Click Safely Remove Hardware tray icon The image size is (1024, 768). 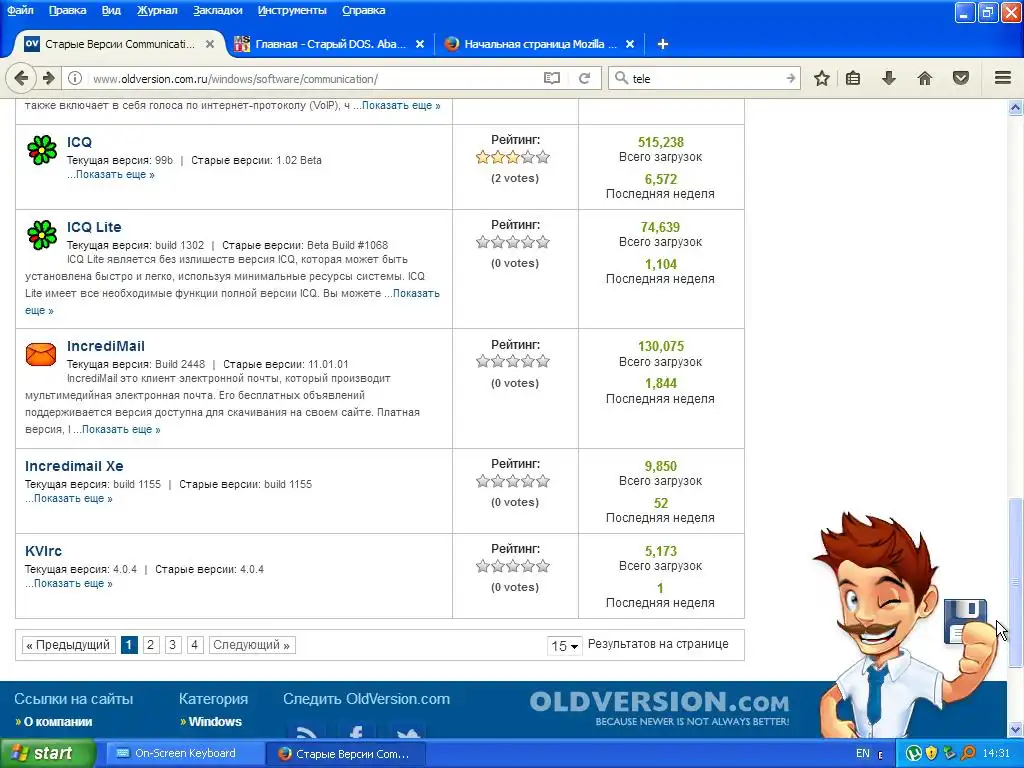[x=950, y=754]
